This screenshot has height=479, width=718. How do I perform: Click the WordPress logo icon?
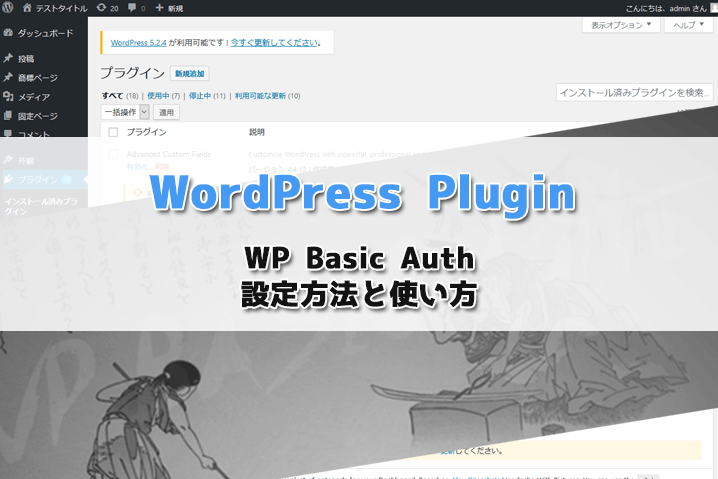coord(8,7)
